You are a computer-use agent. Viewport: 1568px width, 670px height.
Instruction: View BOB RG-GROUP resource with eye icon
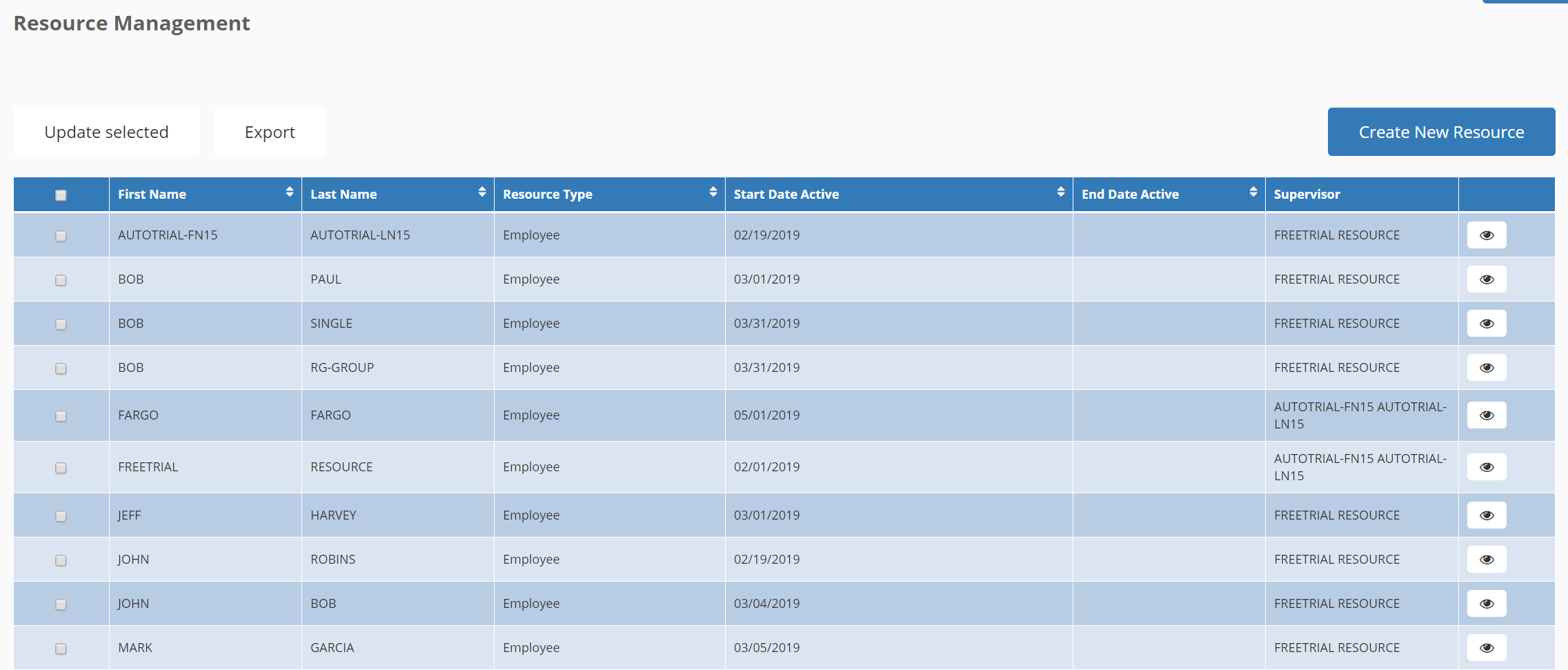point(1486,368)
